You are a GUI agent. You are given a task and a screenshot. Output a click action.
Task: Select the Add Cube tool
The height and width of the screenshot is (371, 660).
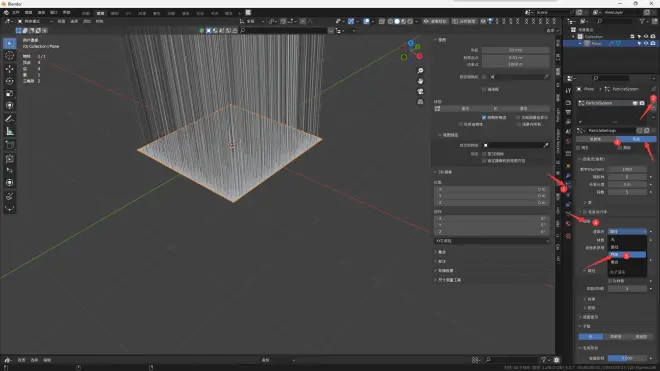tap(10, 145)
